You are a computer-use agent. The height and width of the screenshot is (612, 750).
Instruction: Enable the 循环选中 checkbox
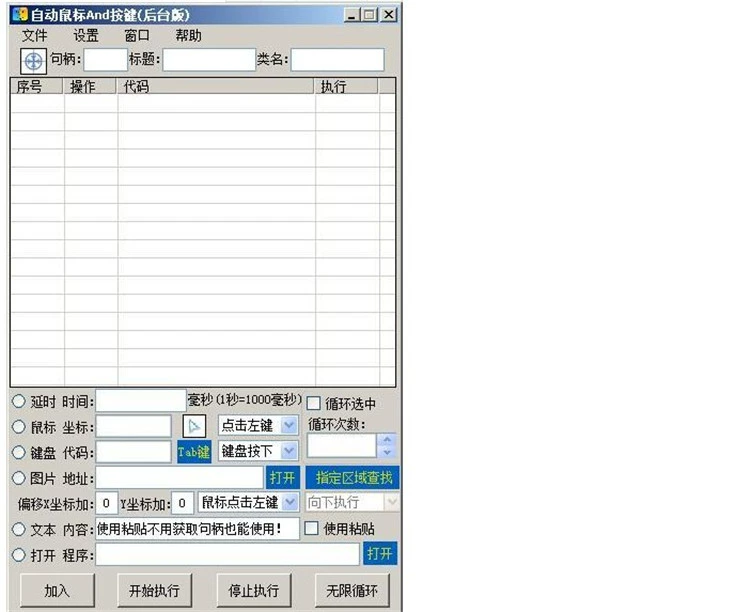313,403
